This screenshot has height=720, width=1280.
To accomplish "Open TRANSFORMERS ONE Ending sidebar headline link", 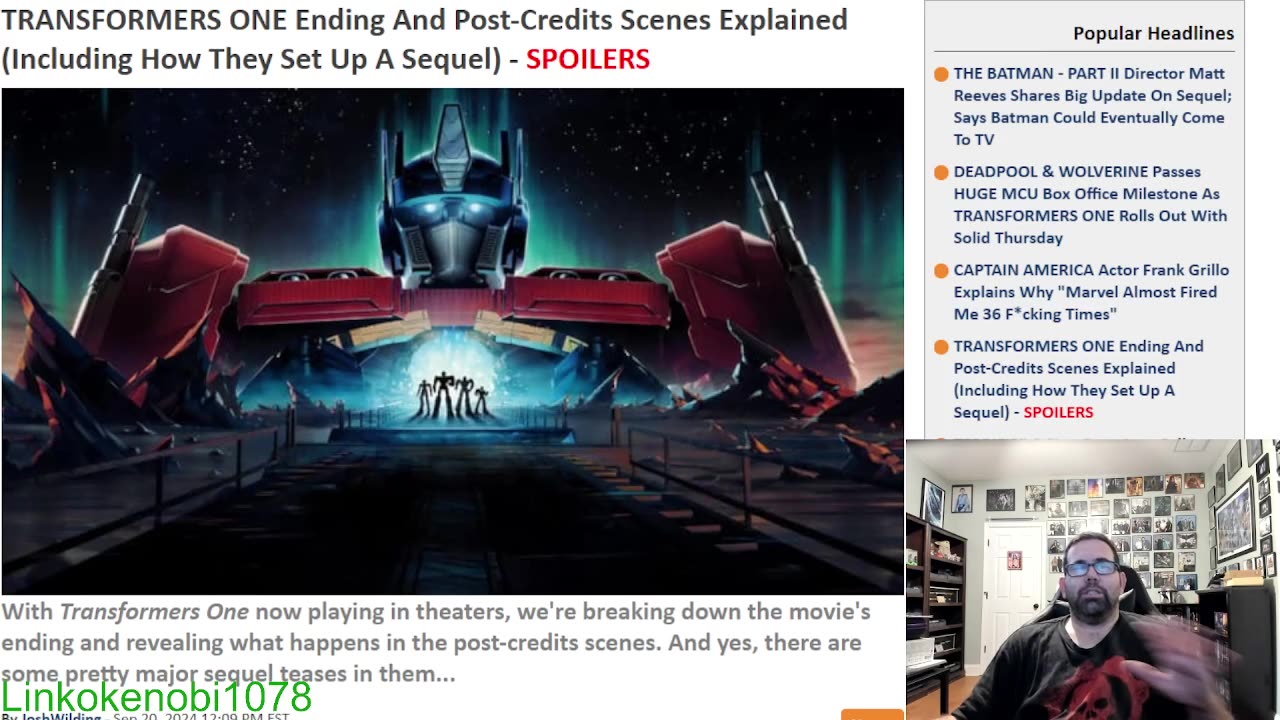I will pos(1078,379).
